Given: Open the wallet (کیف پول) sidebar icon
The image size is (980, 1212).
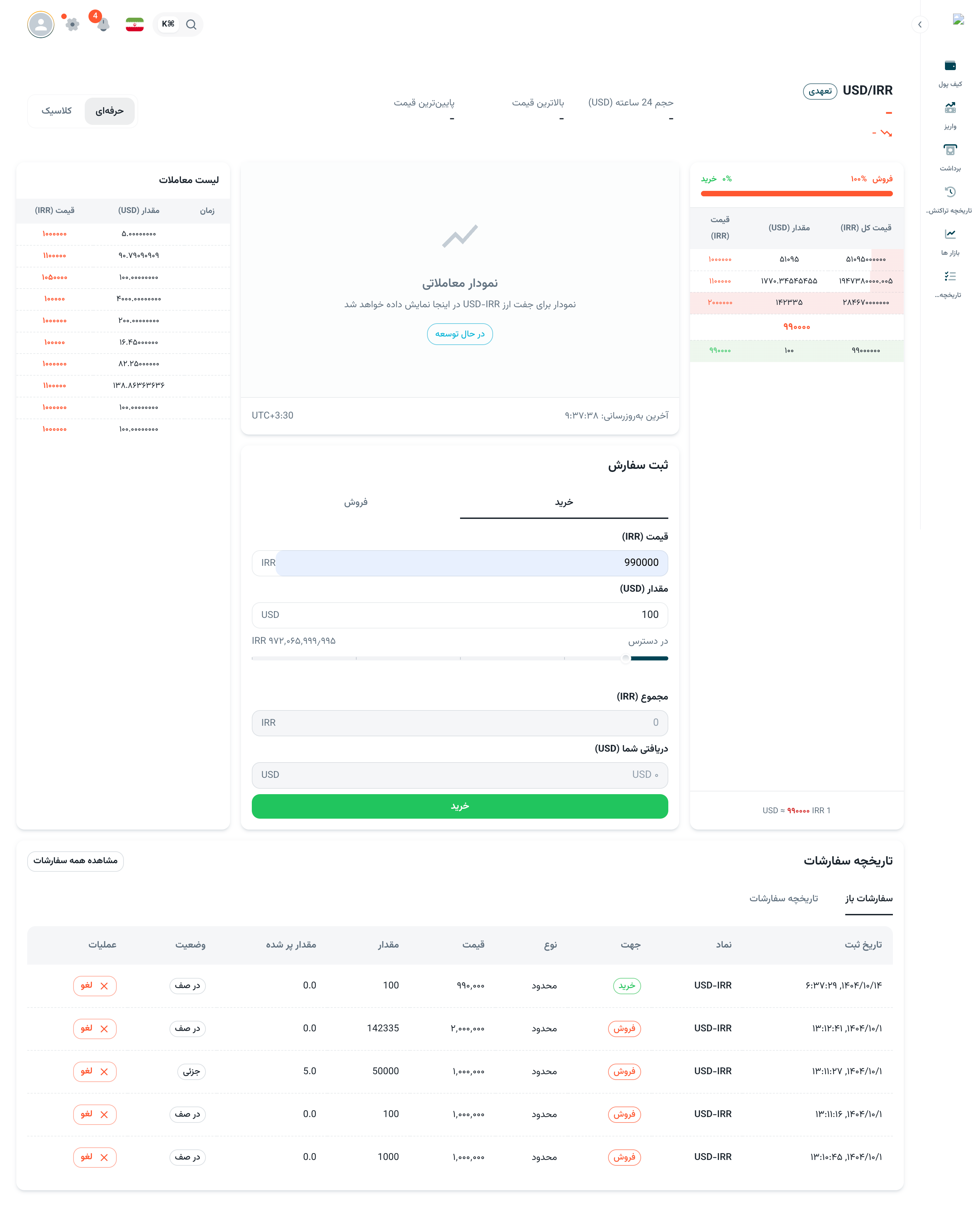Looking at the screenshot, I should click(x=950, y=66).
